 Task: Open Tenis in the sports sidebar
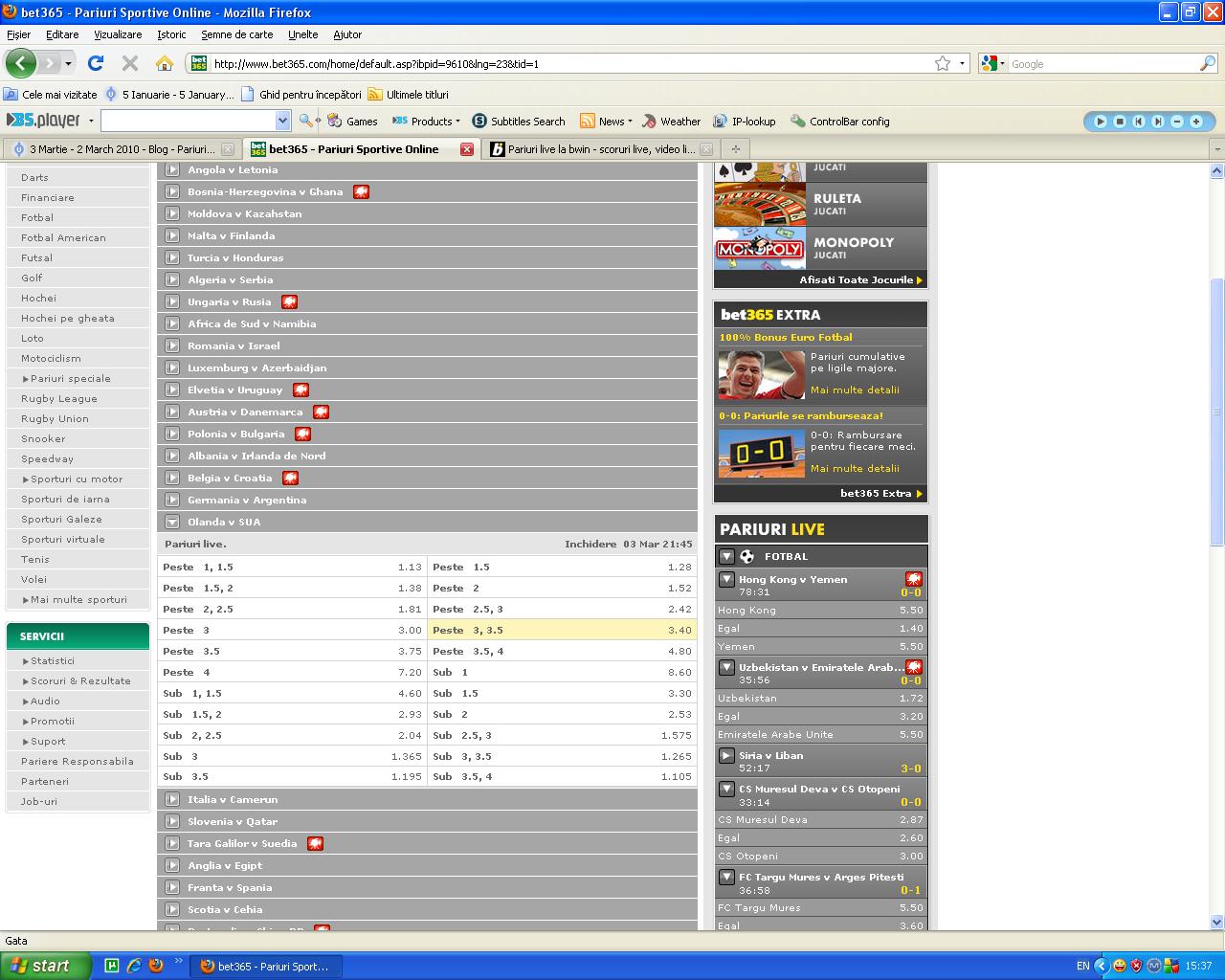[35, 559]
